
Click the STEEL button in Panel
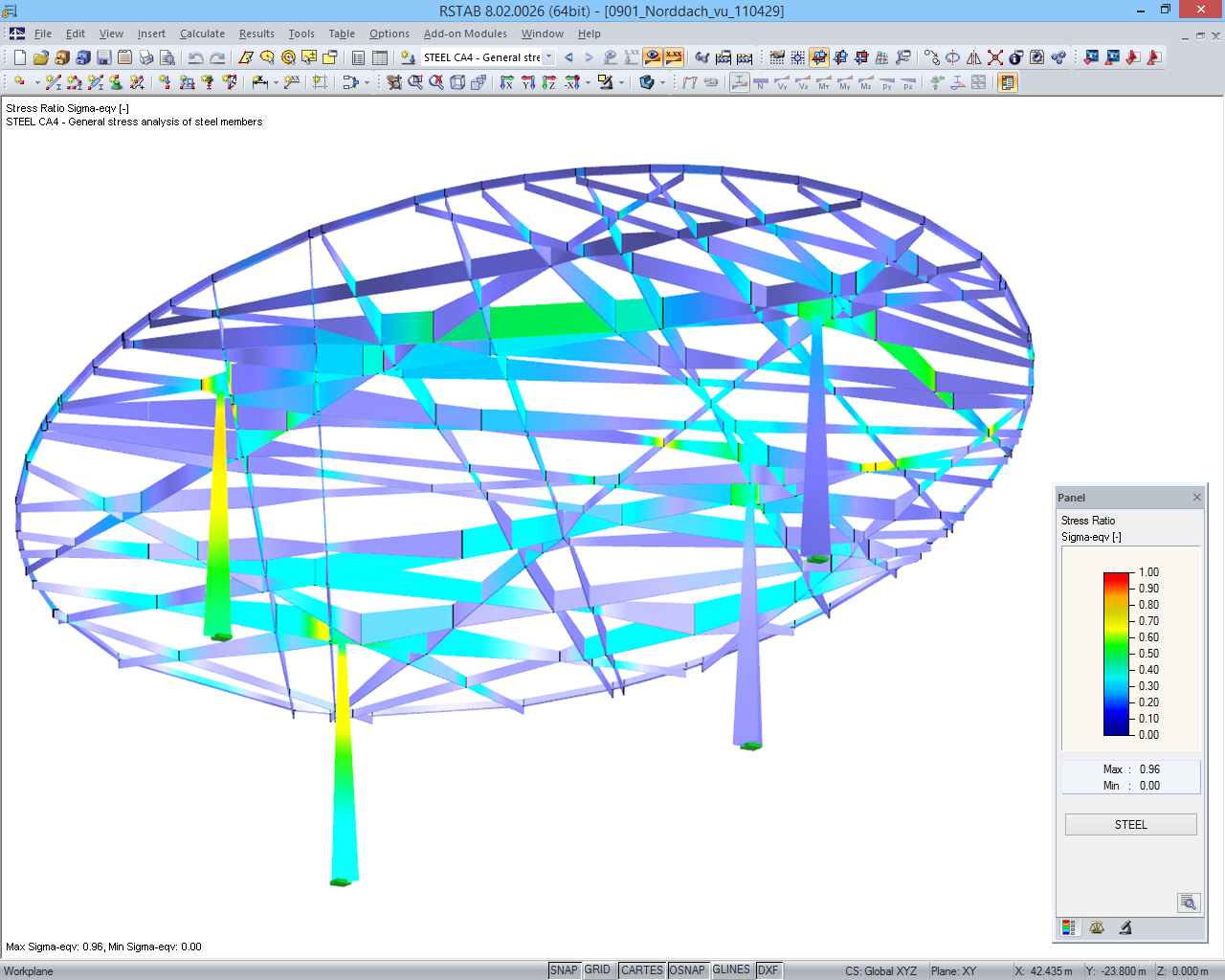pyautogui.click(x=1130, y=825)
